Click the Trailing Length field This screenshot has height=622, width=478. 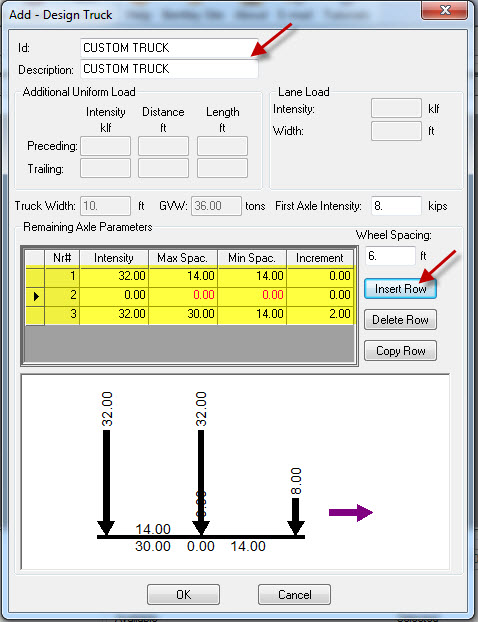[x=222, y=168]
